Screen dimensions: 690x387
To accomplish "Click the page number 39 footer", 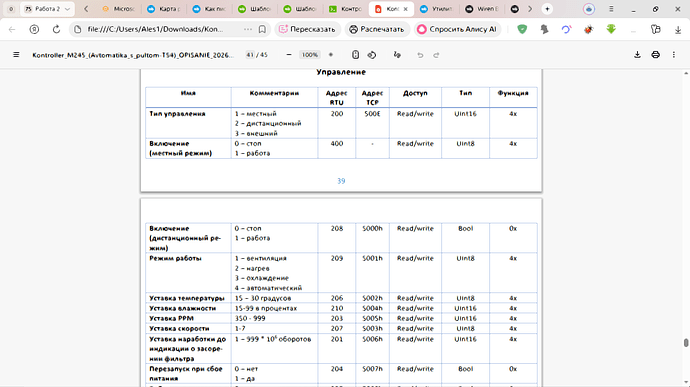I will click(x=341, y=181).
